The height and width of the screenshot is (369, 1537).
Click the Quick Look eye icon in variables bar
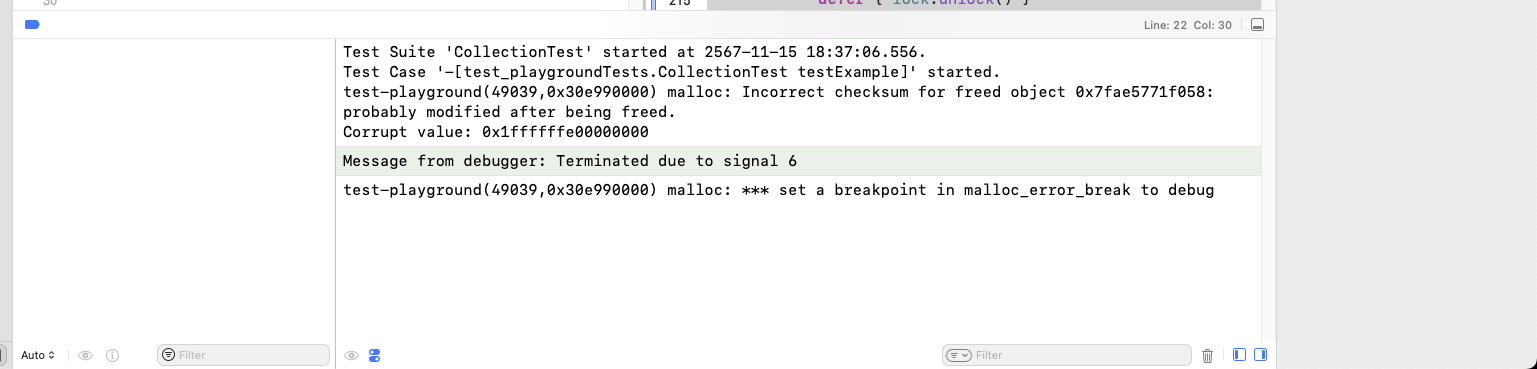86,355
